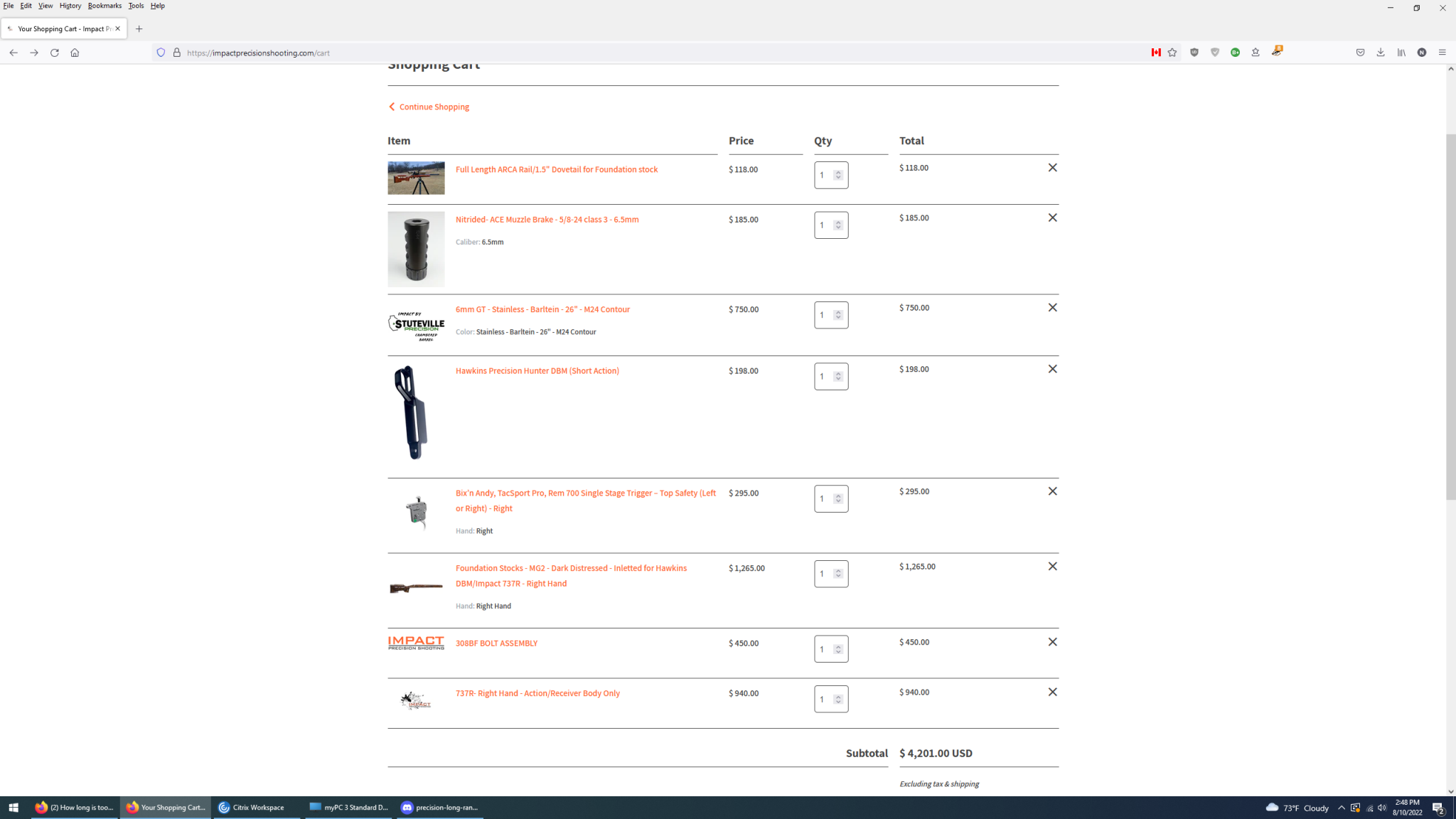Reload the shopping cart page
The height and width of the screenshot is (819, 1456).
pos(54,53)
